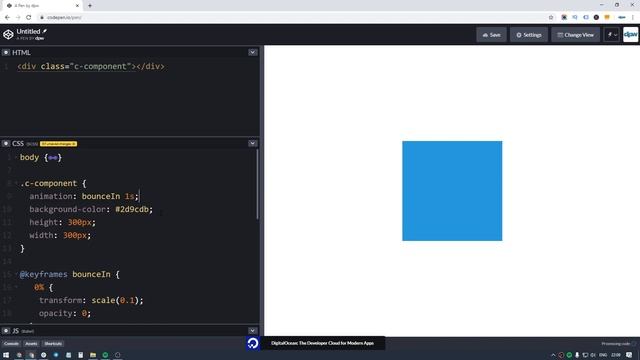Expand the folded body rule ellipsis marker
This screenshot has width=640, height=360.
[53, 158]
